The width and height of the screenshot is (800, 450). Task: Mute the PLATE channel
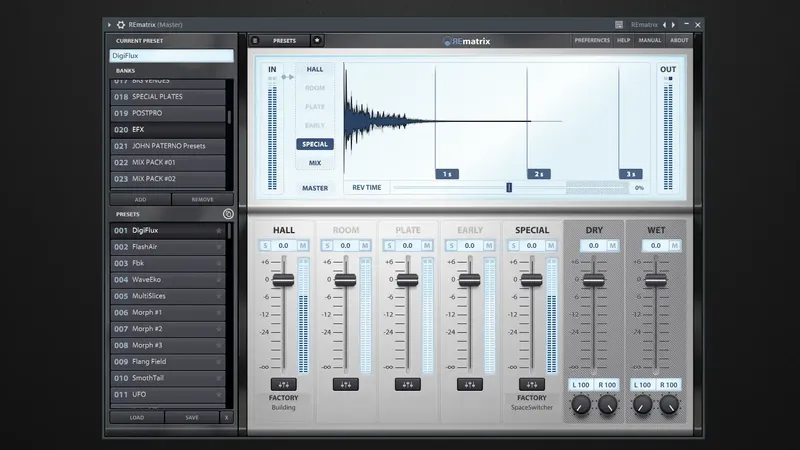(x=427, y=245)
